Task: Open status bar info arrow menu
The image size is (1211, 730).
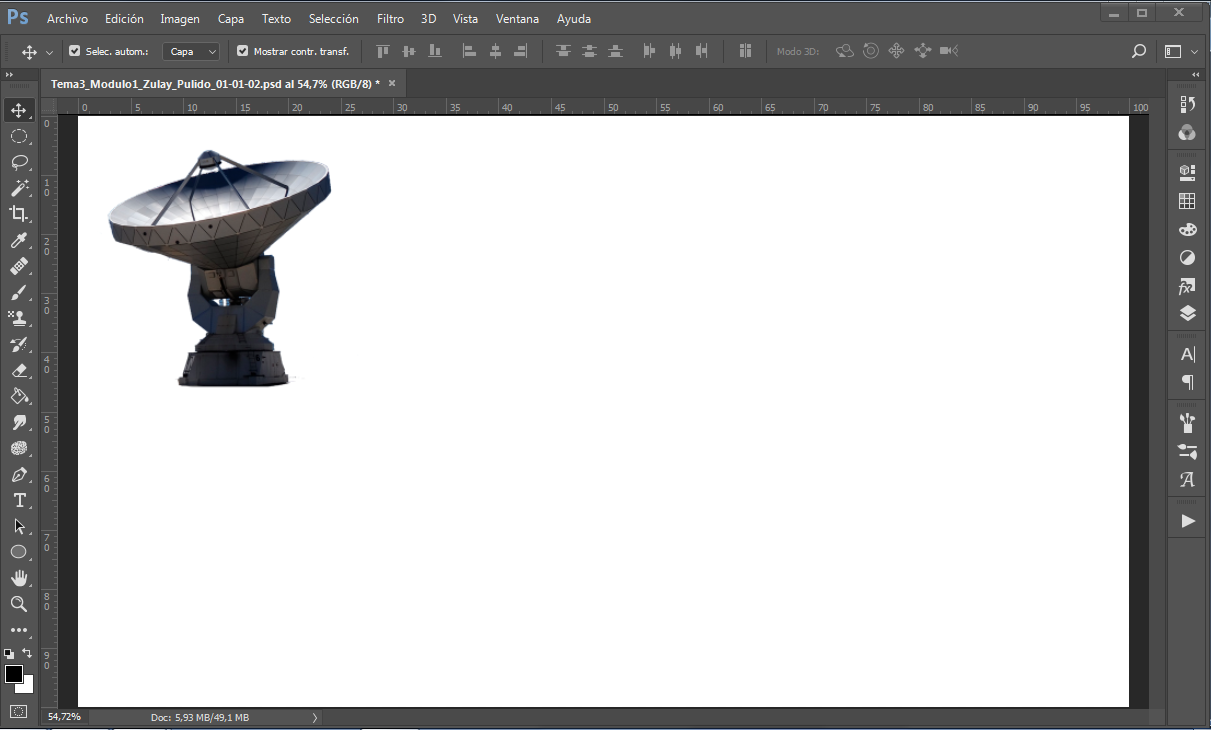Action: [315, 717]
